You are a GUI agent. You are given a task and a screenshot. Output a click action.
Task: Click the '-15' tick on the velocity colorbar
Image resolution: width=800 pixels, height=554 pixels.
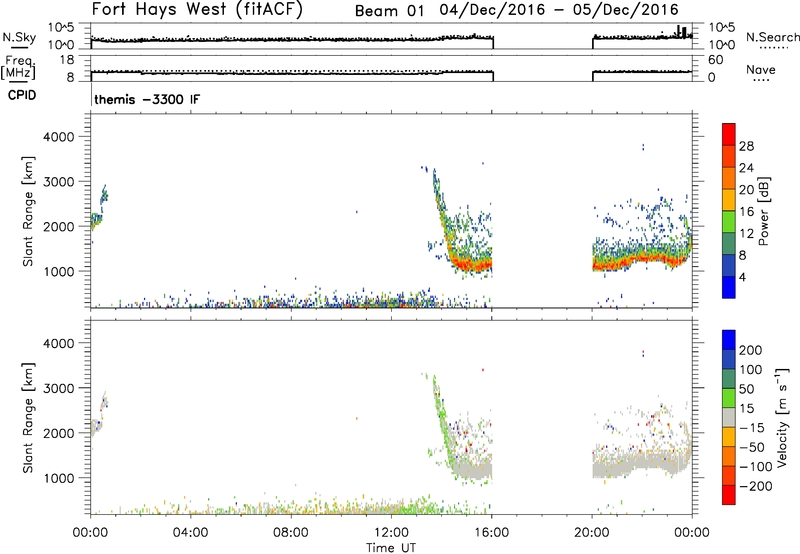tap(752, 427)
